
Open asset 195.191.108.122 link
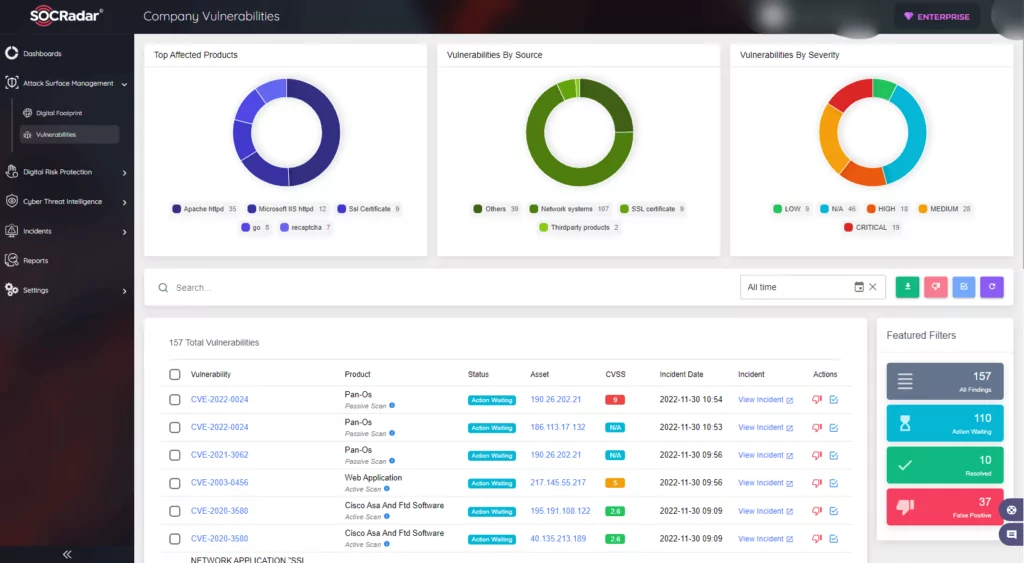(x=560, y=511)
